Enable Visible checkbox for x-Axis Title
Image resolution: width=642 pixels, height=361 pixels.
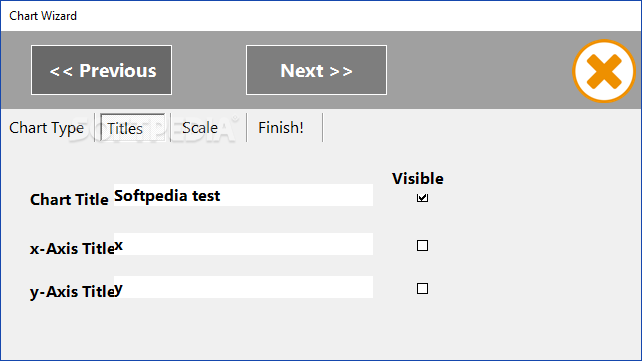tap(422, 246)
